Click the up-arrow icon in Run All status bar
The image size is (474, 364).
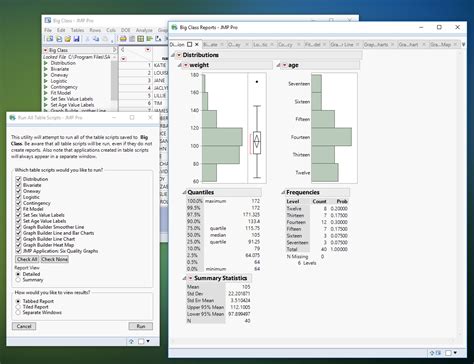(131, 341)
